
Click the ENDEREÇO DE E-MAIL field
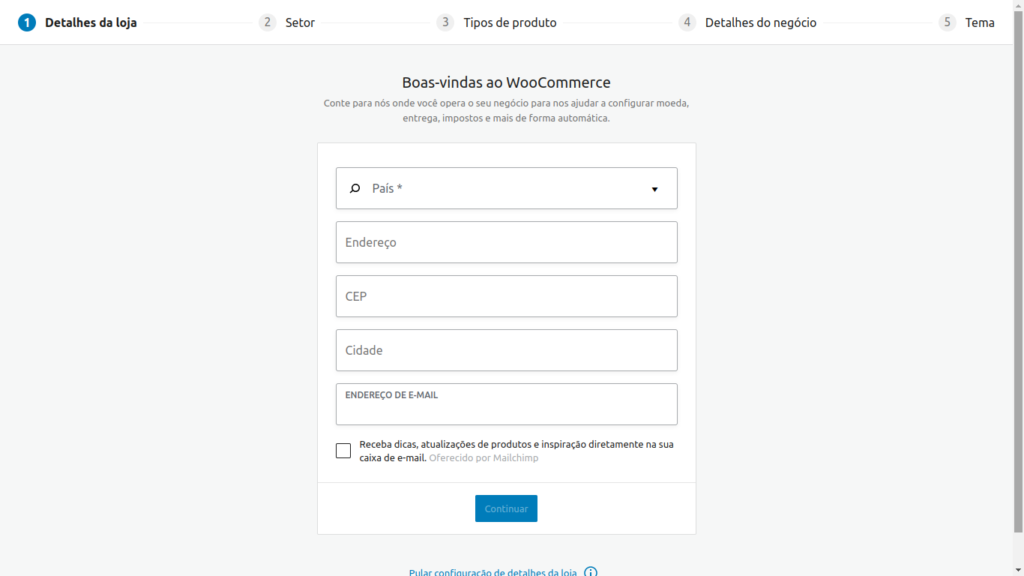(x=506, y=404)
